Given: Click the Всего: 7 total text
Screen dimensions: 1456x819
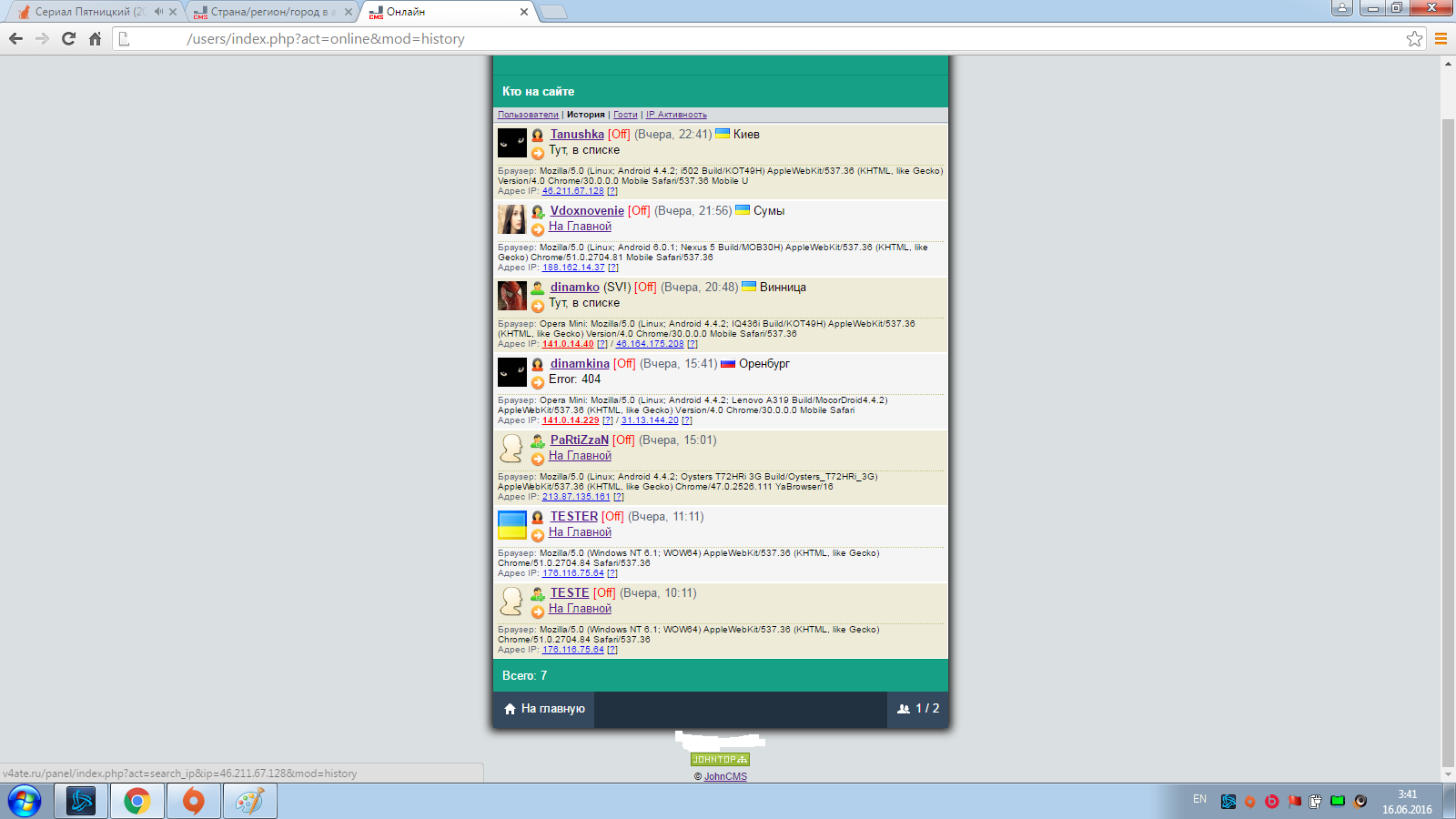Looking at the screenshot, I should [525, 676].
